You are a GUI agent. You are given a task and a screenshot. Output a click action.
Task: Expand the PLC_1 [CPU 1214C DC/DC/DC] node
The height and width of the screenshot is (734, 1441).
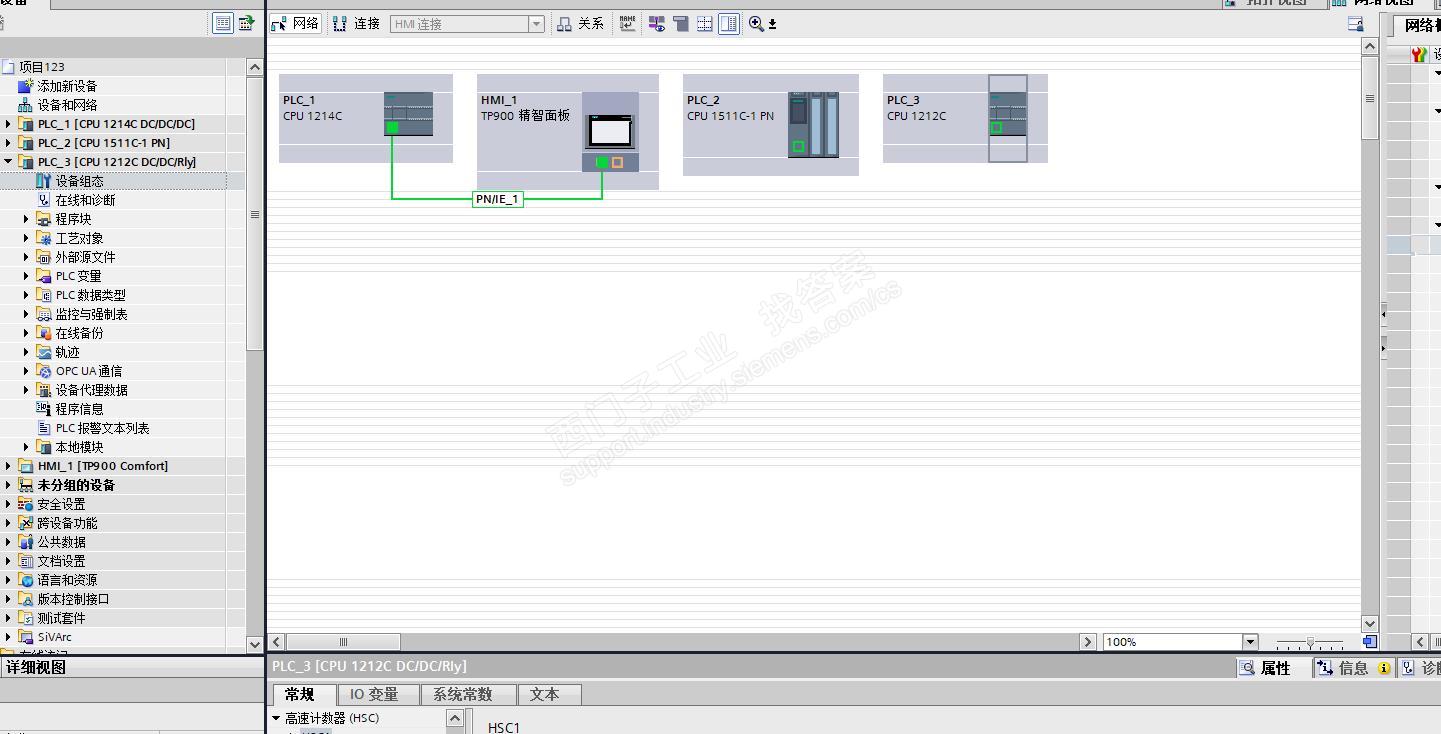[9, 124]
